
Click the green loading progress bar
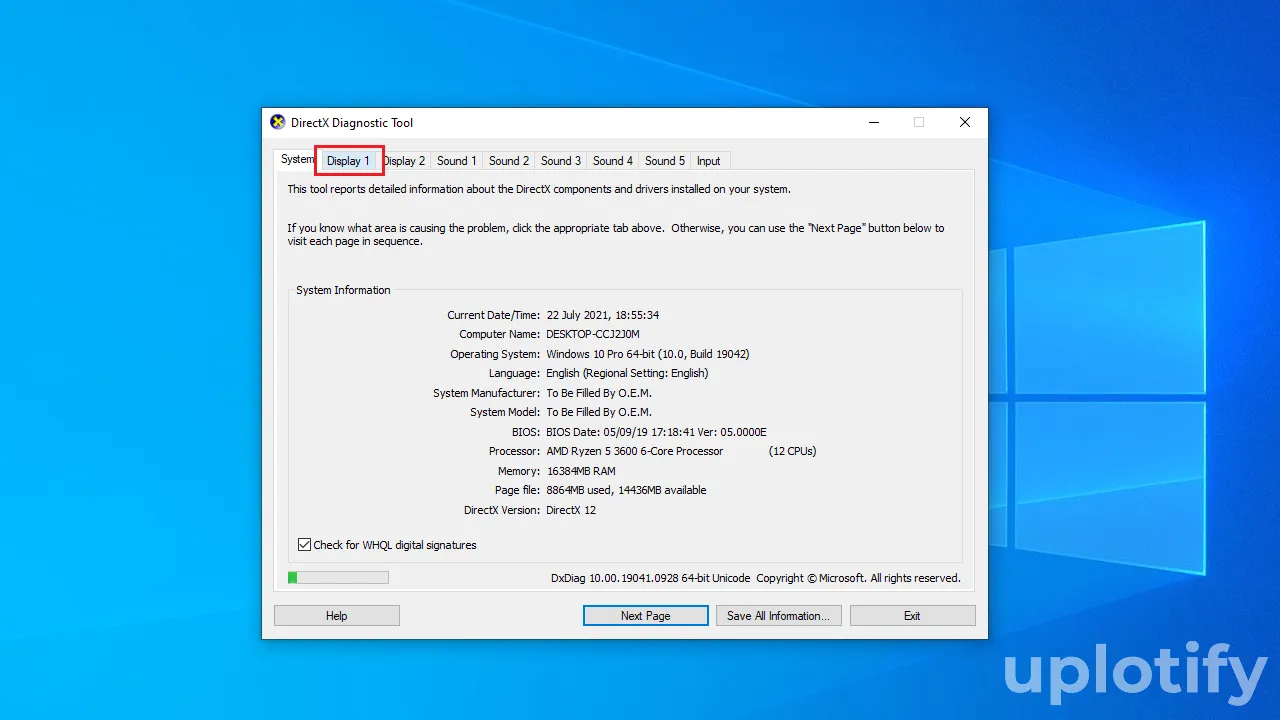coord(338,577)
